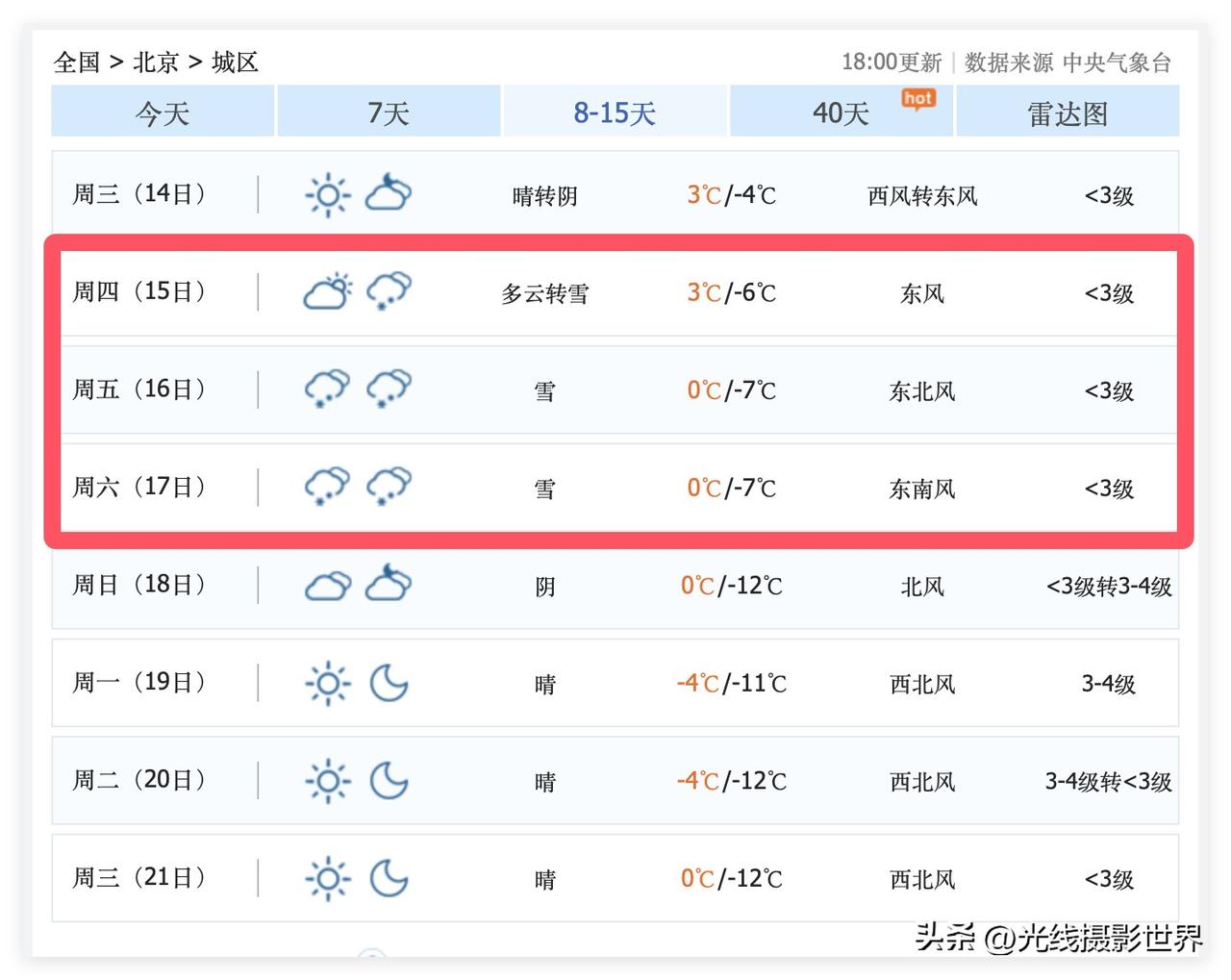Click the cloud-with-sun icon for 周四 (15日)
The height and width of the screenshot is (980, 1231).
[x=327, y=292]
